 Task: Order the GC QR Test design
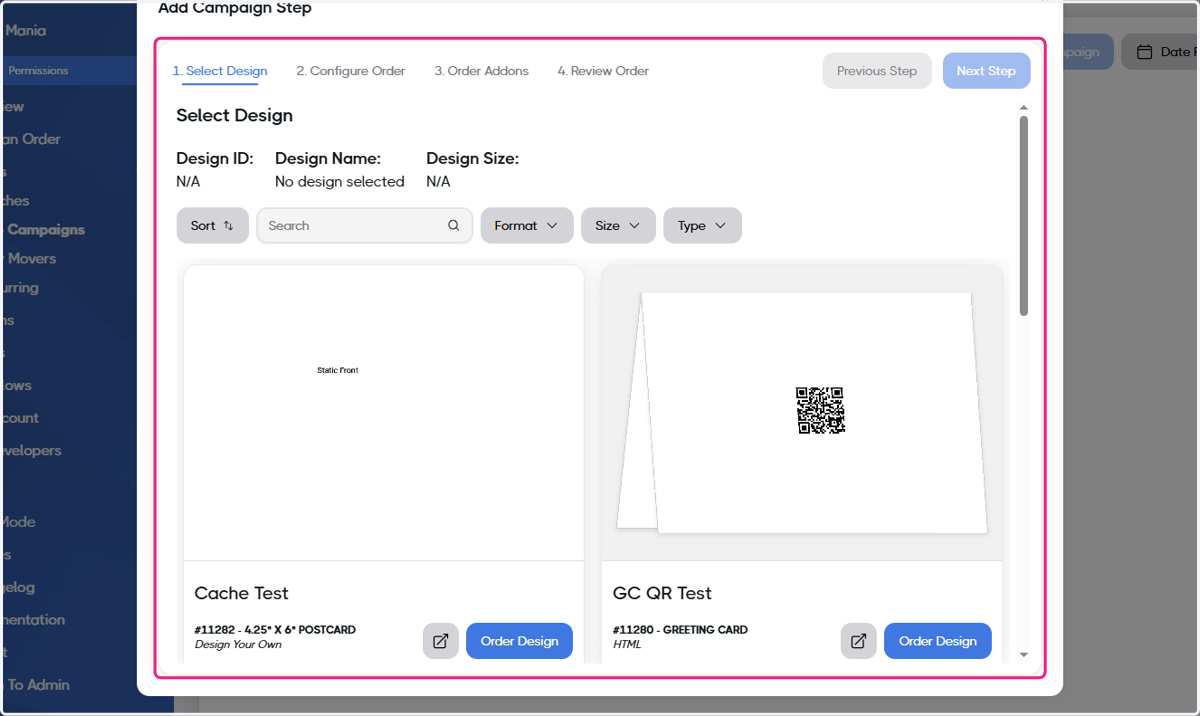coord(937,641)
